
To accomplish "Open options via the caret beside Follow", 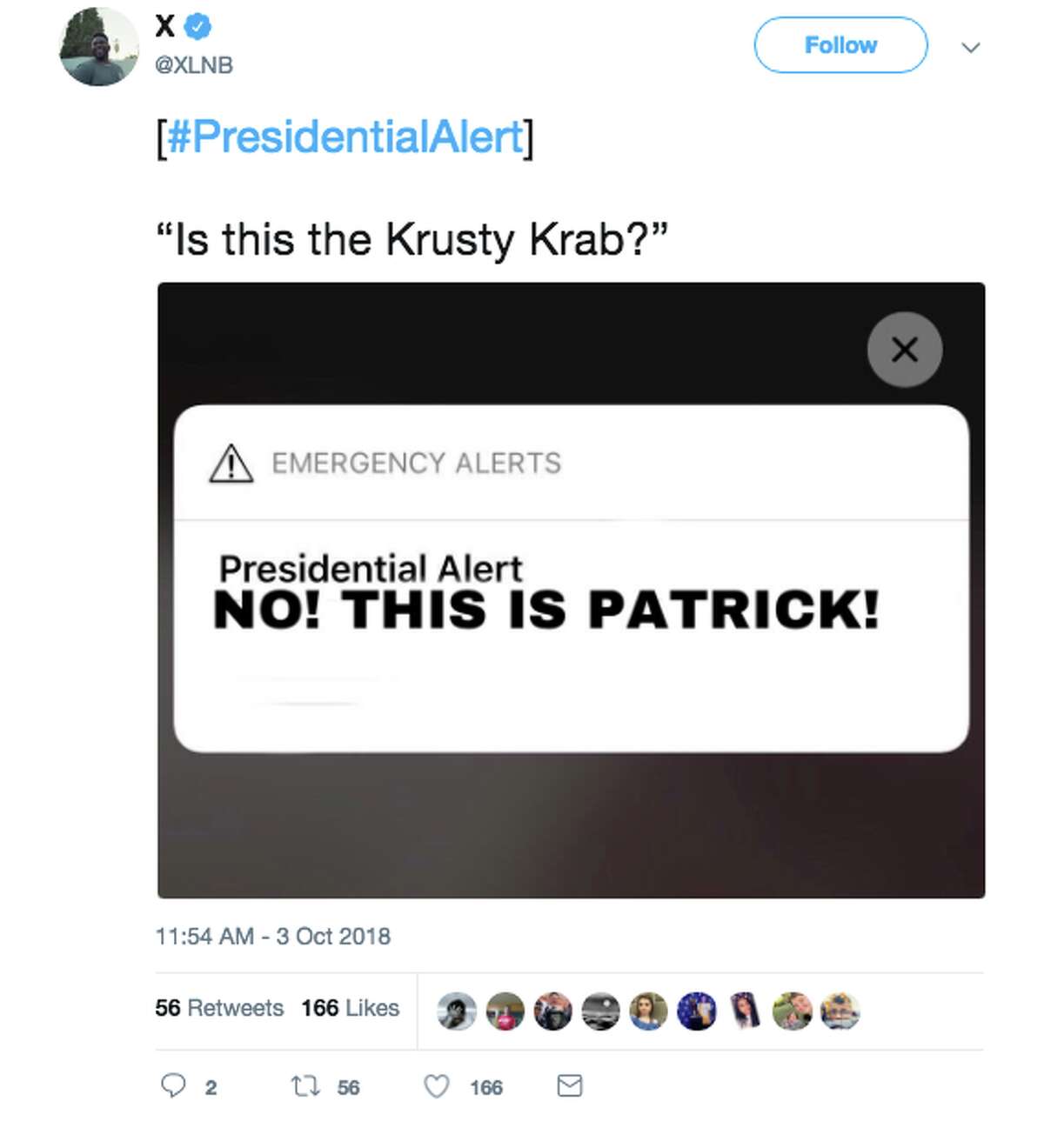I will (x=970, y=48).
